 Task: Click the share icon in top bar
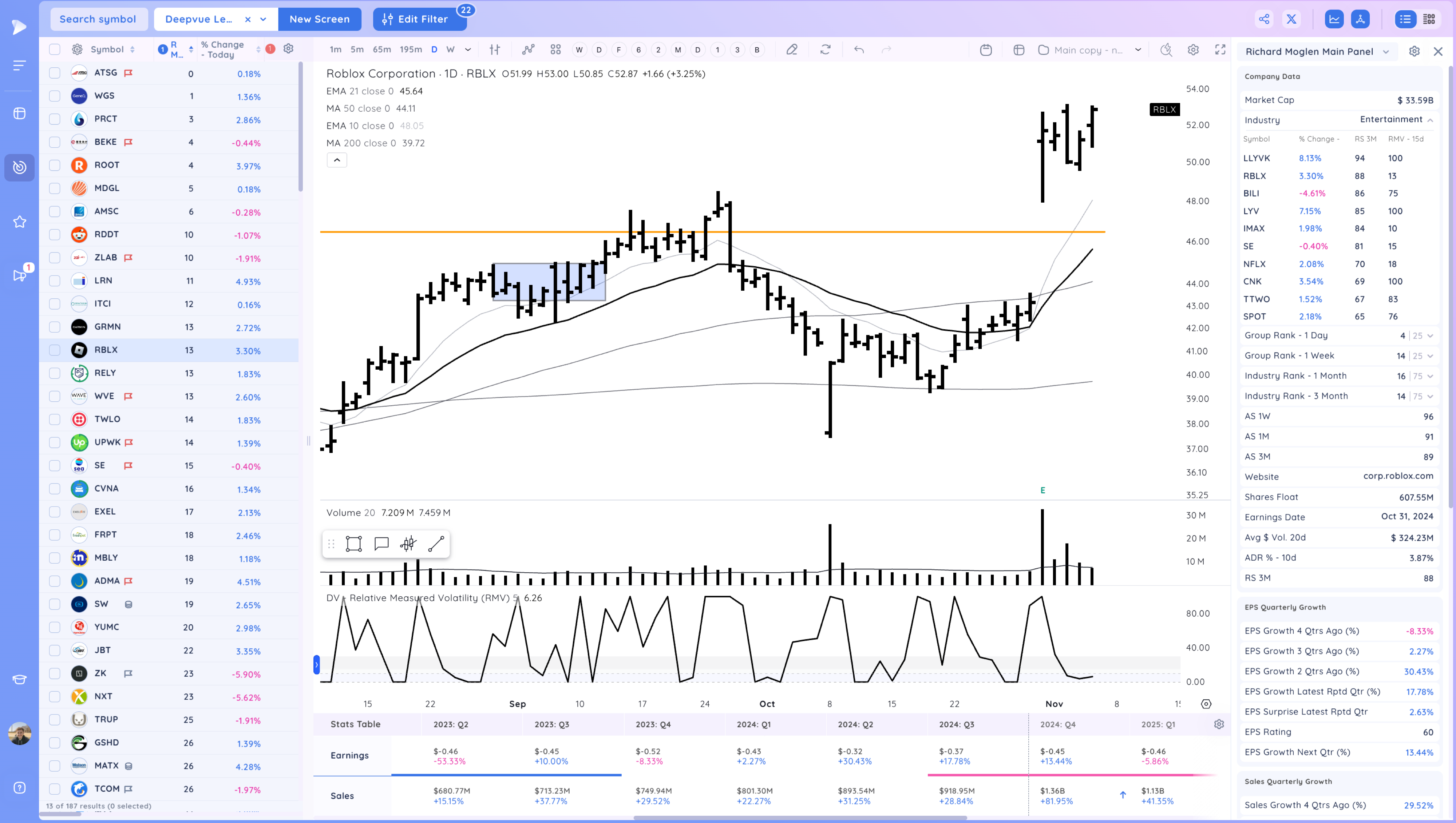point(1264,19)
